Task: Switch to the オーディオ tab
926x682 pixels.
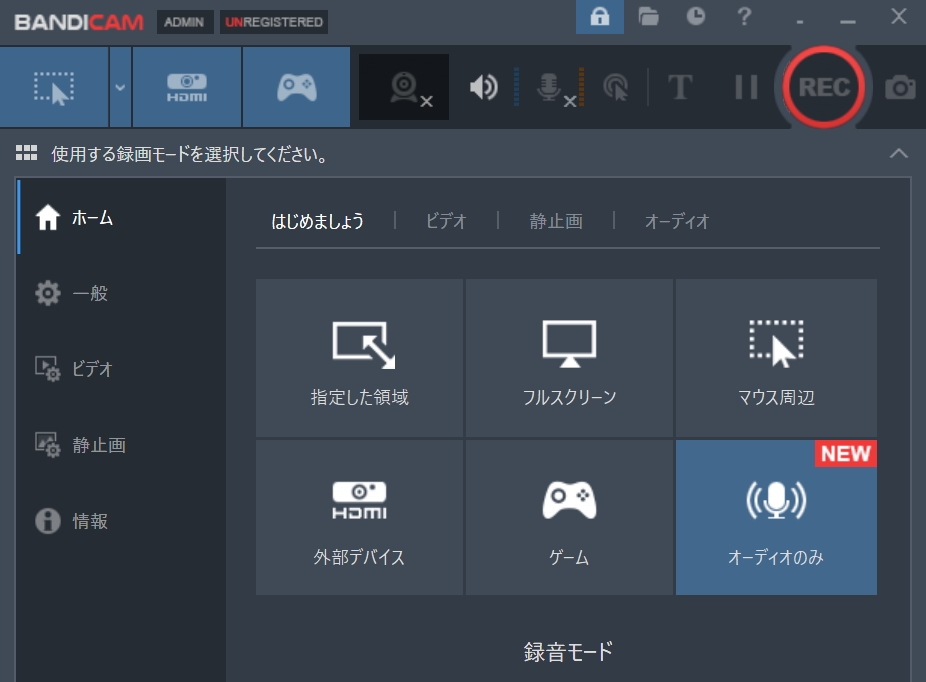Action: [x=676, y=221]
